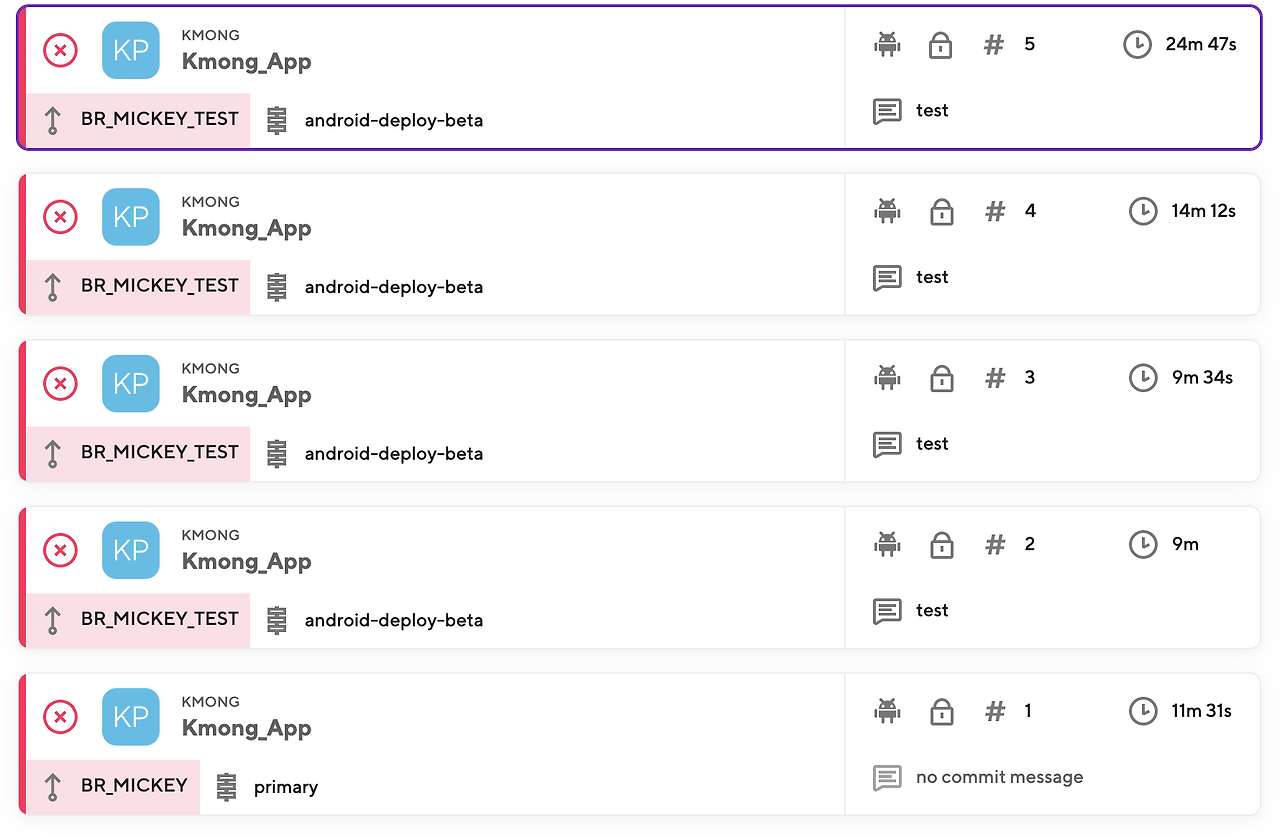Click the commit message icon on build #4
The height and width of the screenshot is (839, 1280).
(887, 278)
